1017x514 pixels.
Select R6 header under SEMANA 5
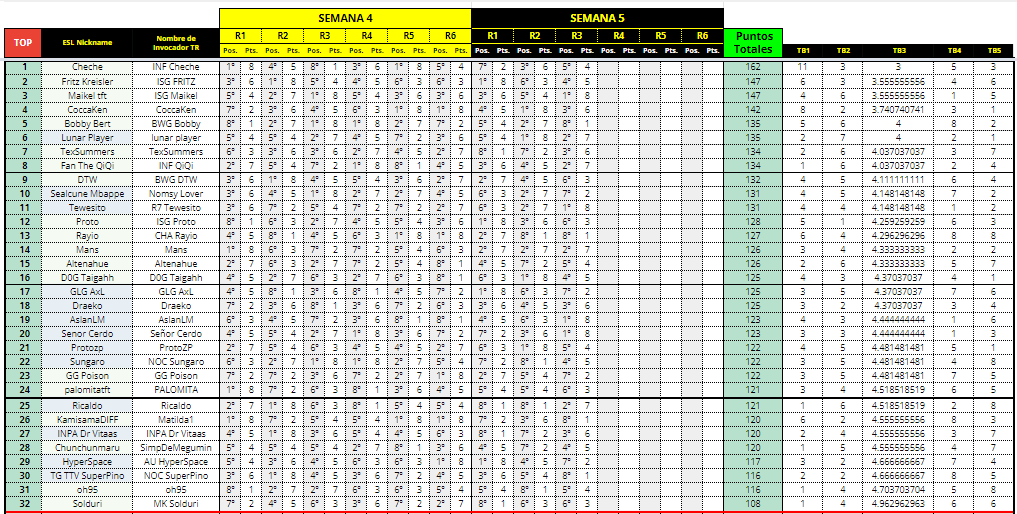point(702,36)
